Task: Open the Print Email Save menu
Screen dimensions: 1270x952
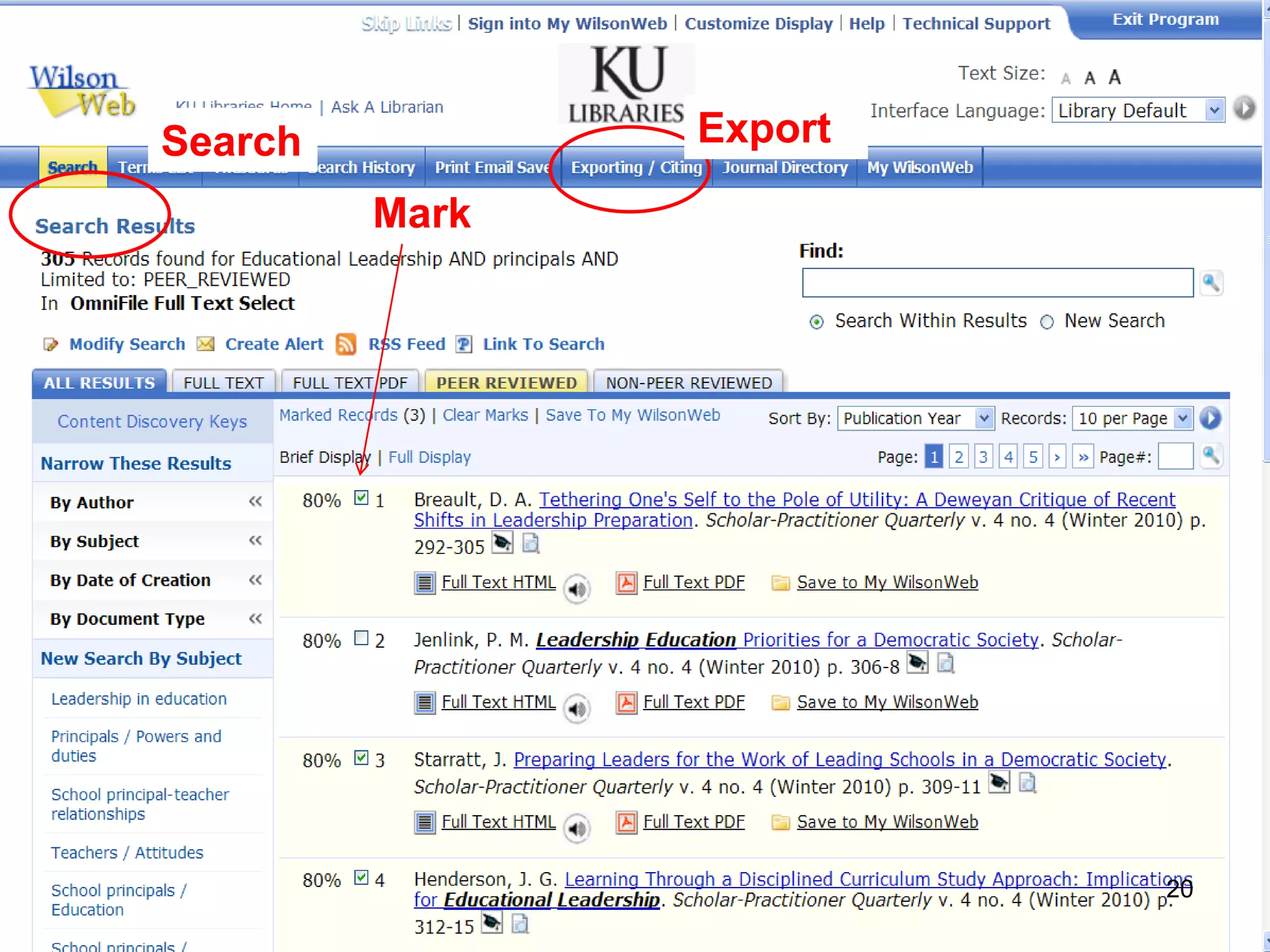Action: click(492, 167)
